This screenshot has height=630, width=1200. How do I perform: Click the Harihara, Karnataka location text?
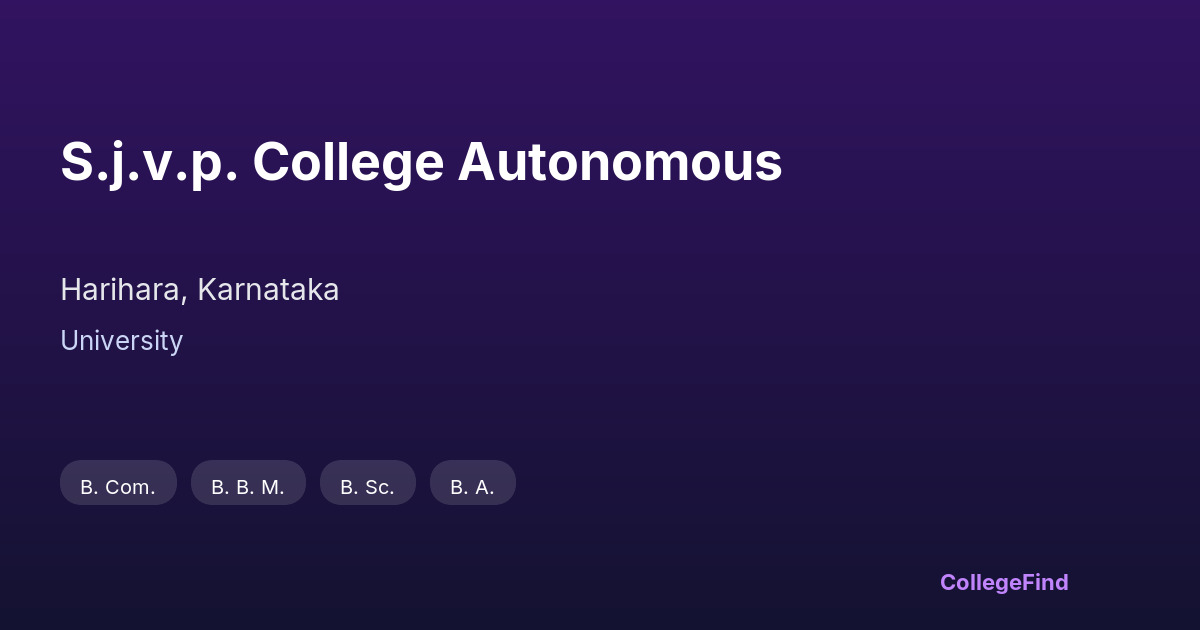pos(199,290)
